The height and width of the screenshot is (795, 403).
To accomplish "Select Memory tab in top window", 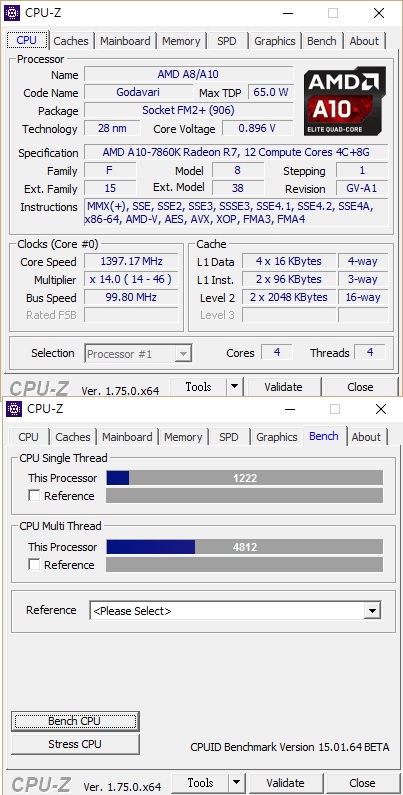I will tap(181, 41).
